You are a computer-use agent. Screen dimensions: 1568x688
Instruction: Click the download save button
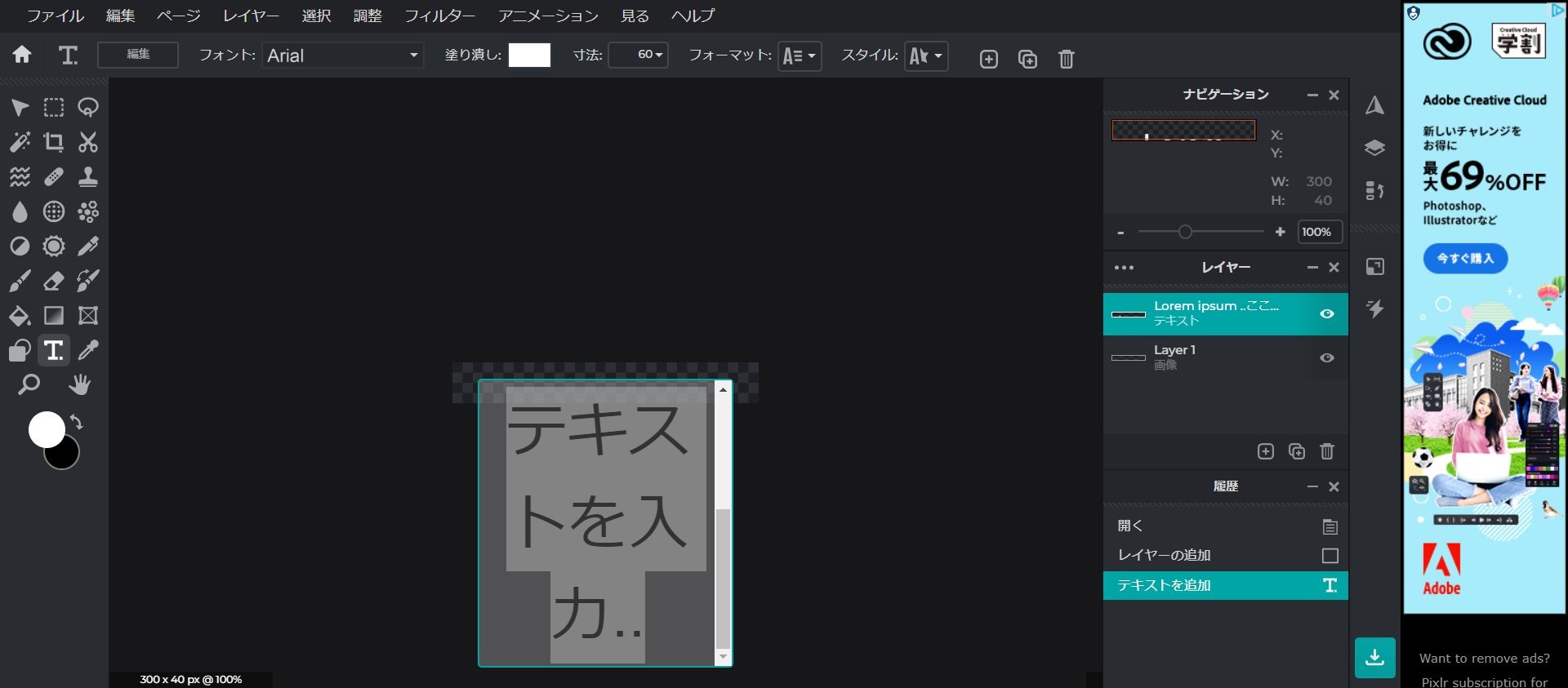pyautogui.click(x=1374, y=657)
